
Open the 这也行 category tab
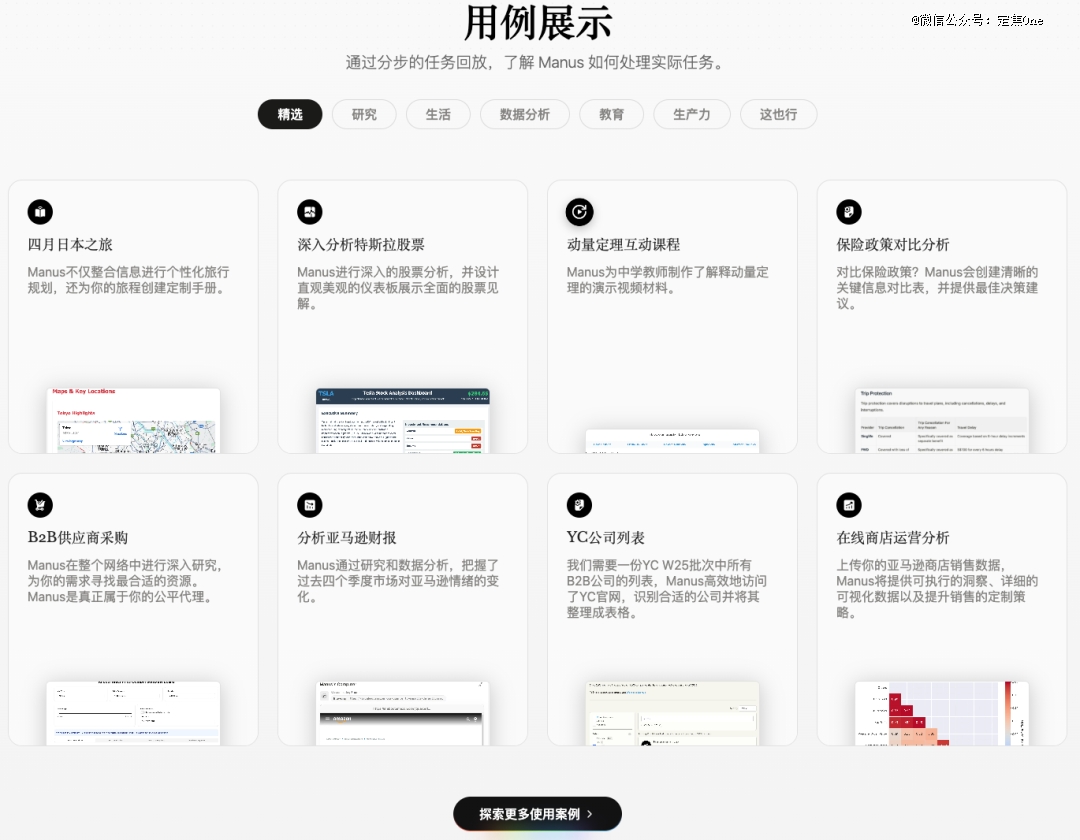coord(778,115)
